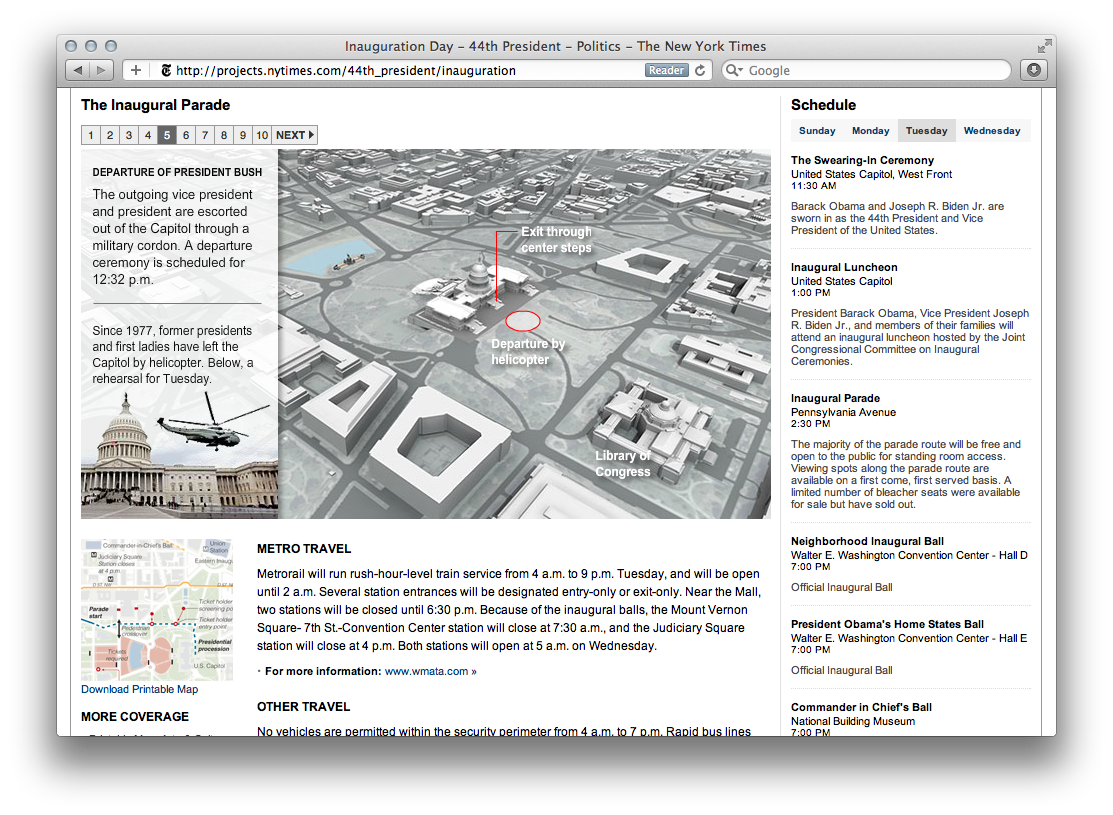Open the www.wmata.com link

[x=427, y=671]
